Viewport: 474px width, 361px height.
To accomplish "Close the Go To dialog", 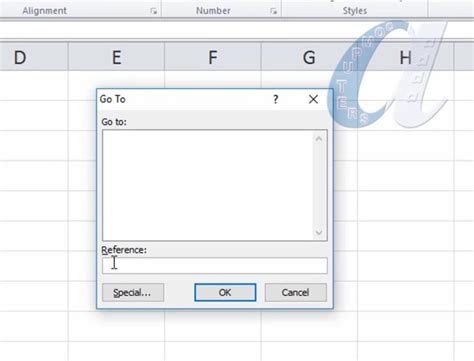I will [313, 99].
